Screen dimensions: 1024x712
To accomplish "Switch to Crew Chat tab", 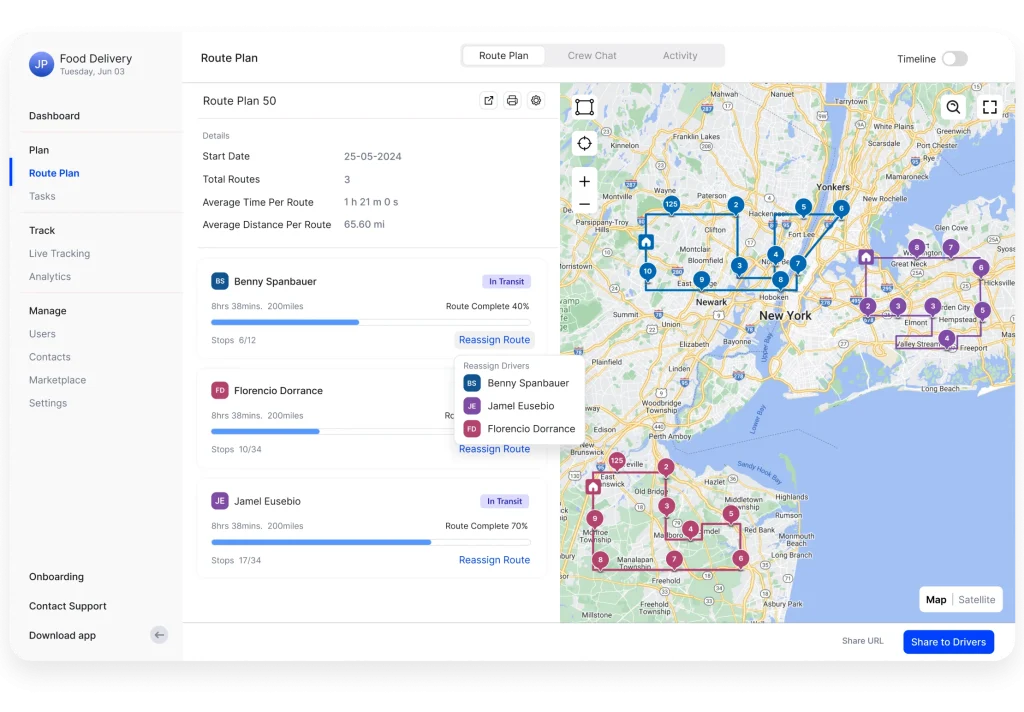I will coord(592,56).
